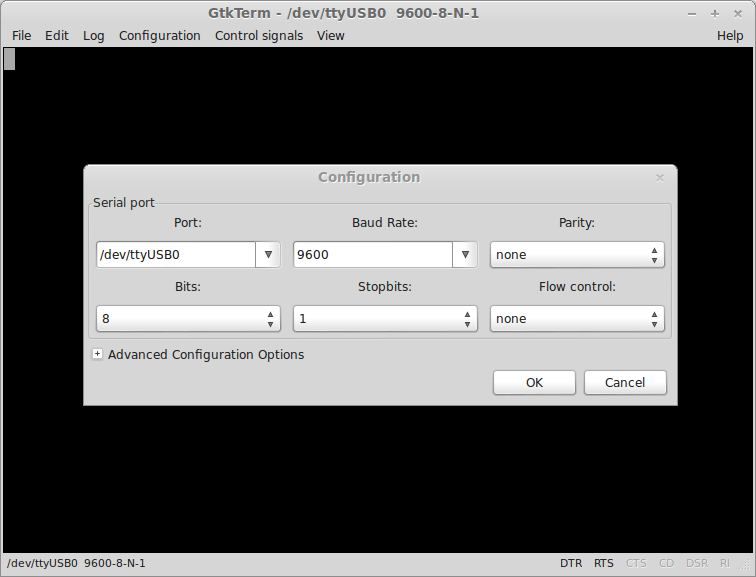This screenshot has height=577, width=756.
Task: Open the Configuration menu
Action: click(160, 36)
